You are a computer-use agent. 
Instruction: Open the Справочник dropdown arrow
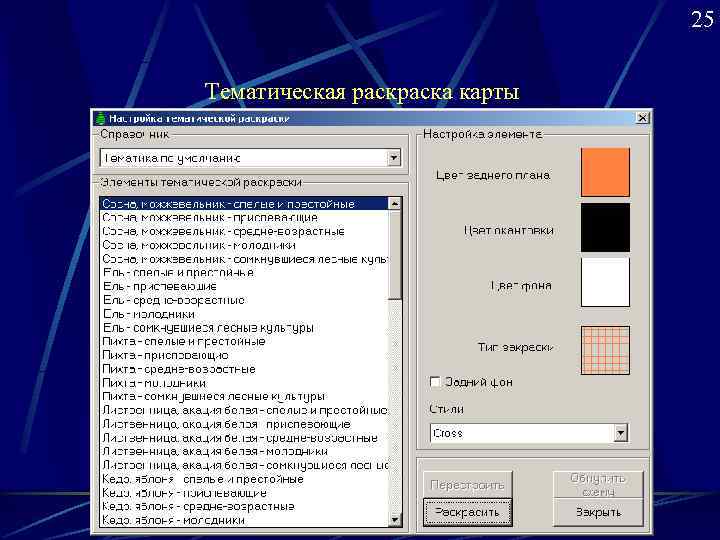pyautogui.click(x=394, y=158)
